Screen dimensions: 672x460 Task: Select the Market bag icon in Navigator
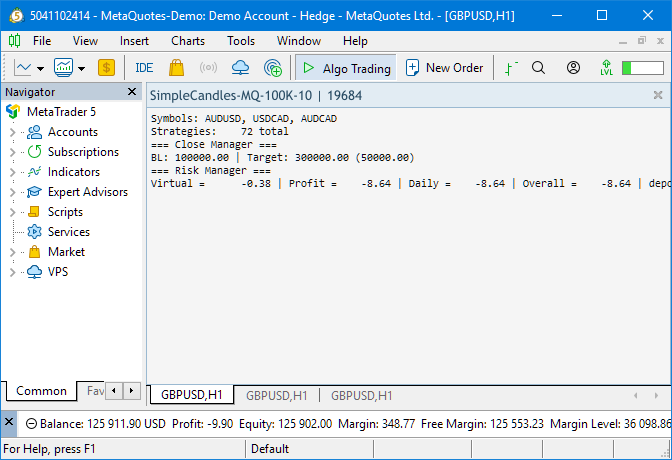[x=34, y=252]
